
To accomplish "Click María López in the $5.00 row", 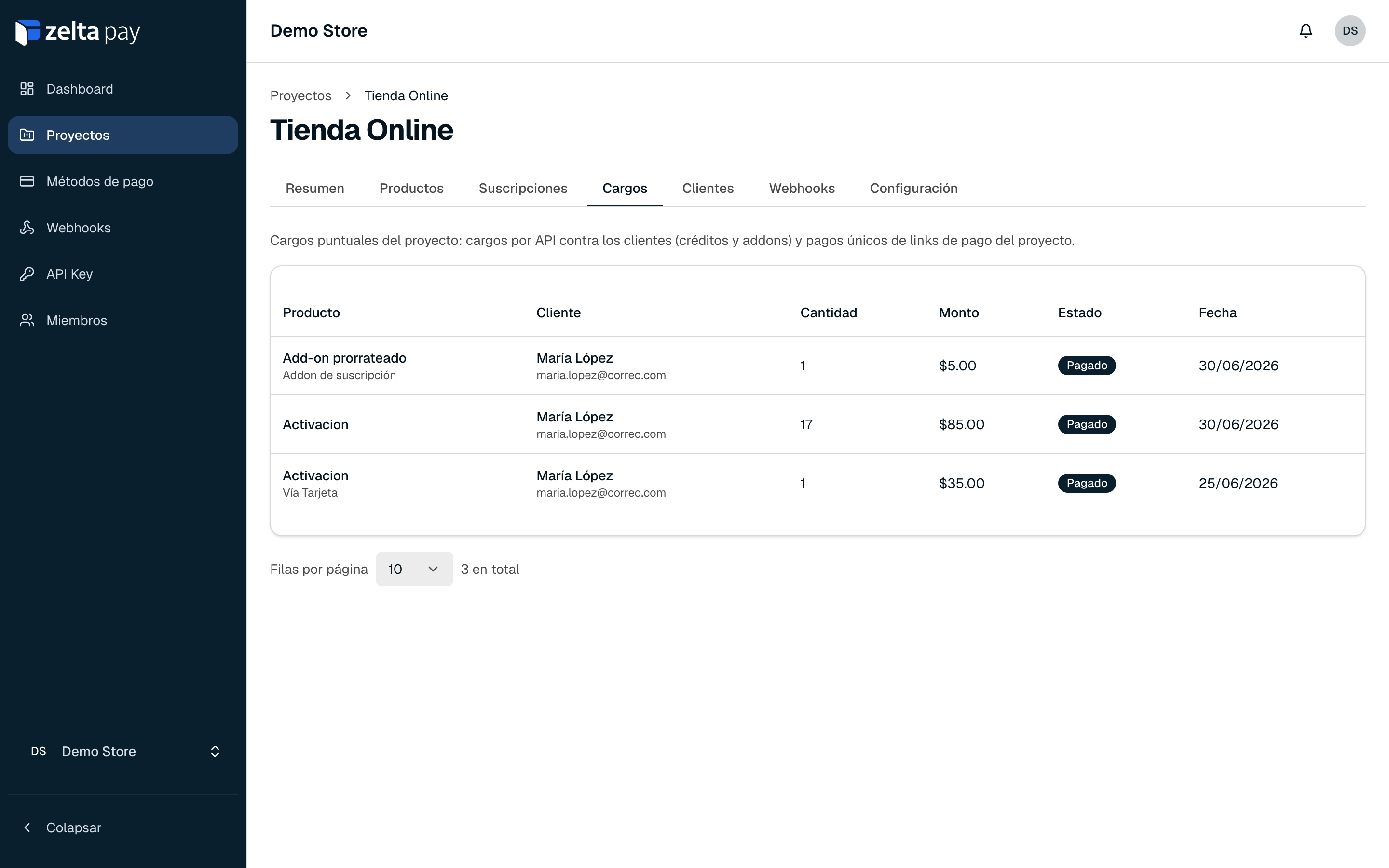I will [x=574, y=358].
